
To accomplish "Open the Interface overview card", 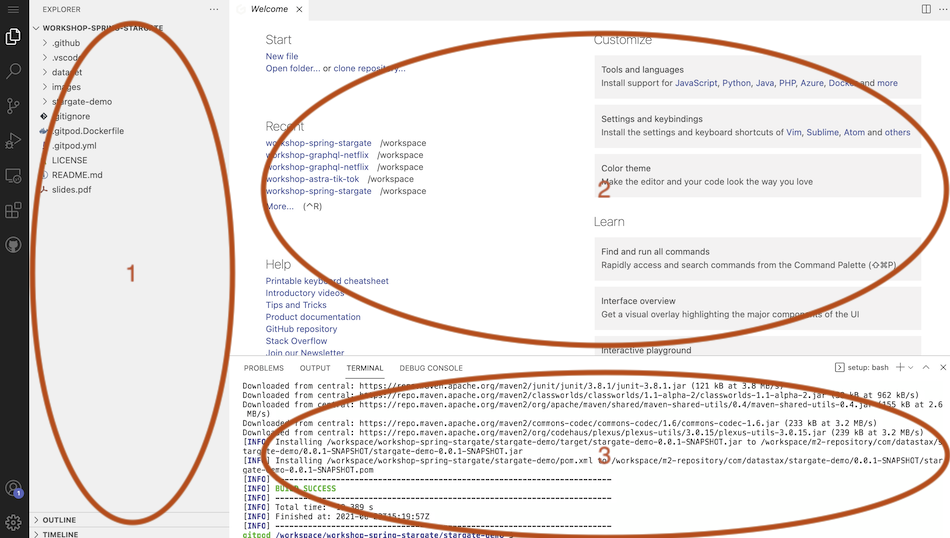I will pyautogui.click(x=757, y=308).
